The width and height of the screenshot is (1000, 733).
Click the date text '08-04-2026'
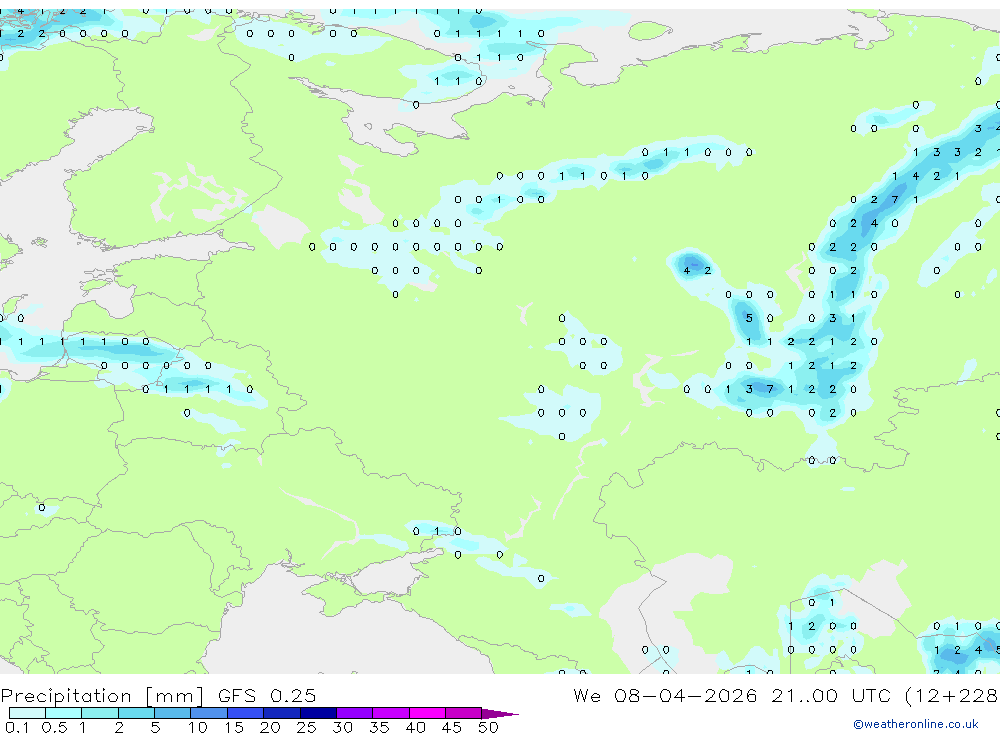pyautogui.click(x=686, y=695)
